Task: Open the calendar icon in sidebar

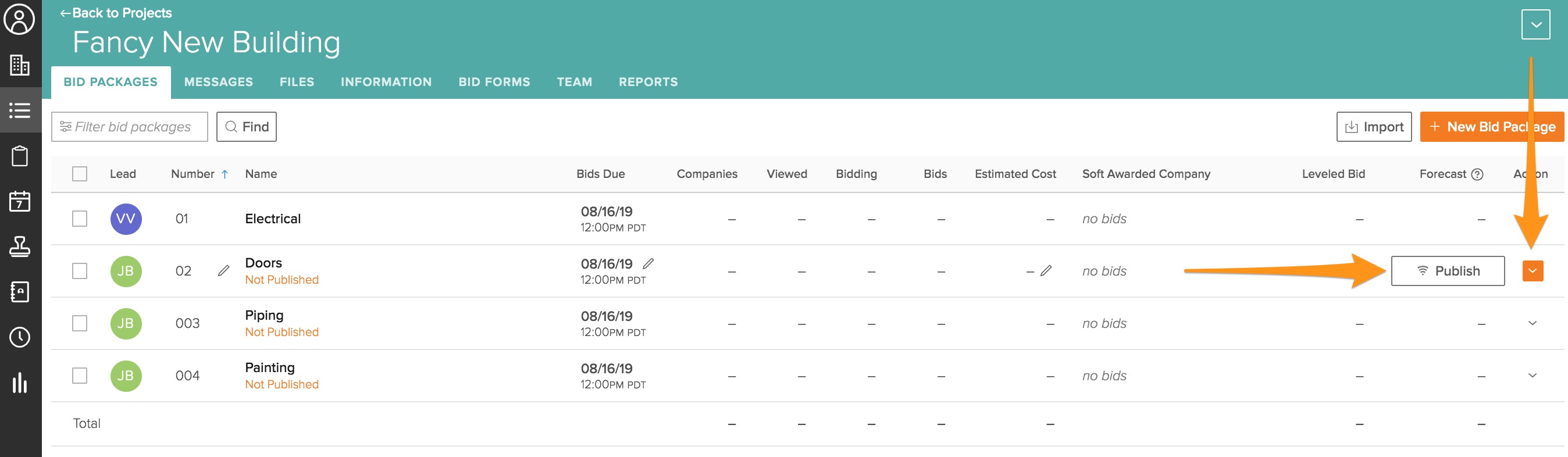Action: click(x=19, y=201)
